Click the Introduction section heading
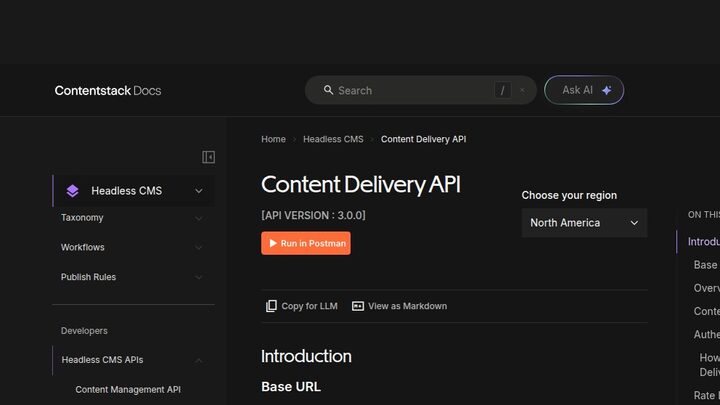 306,356
